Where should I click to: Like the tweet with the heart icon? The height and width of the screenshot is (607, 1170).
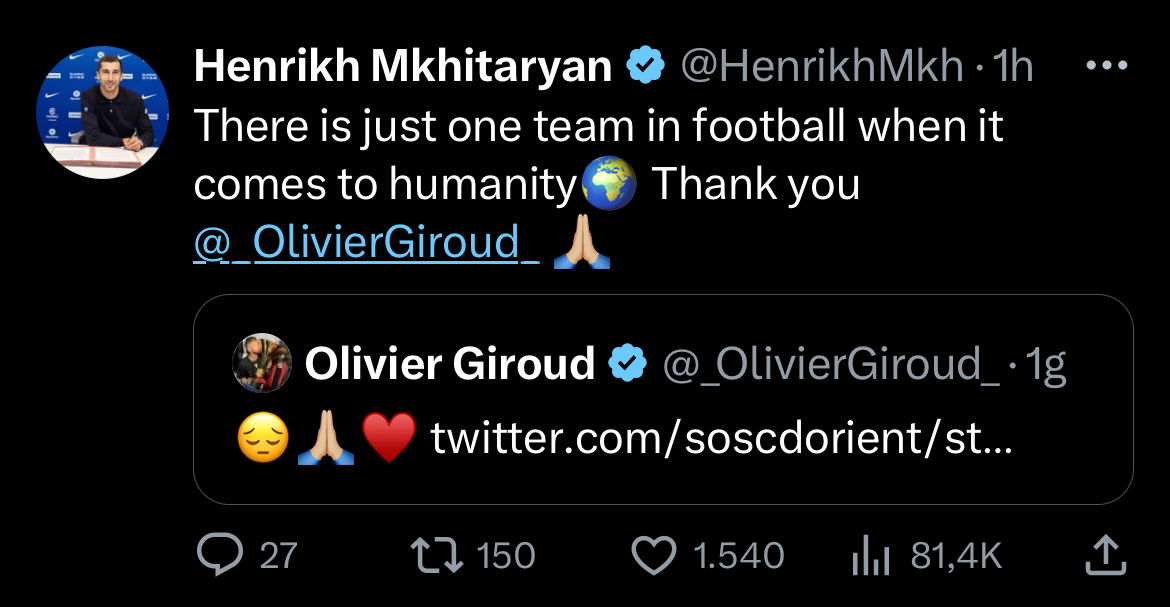pyautogui.click(x=655, y=555)
